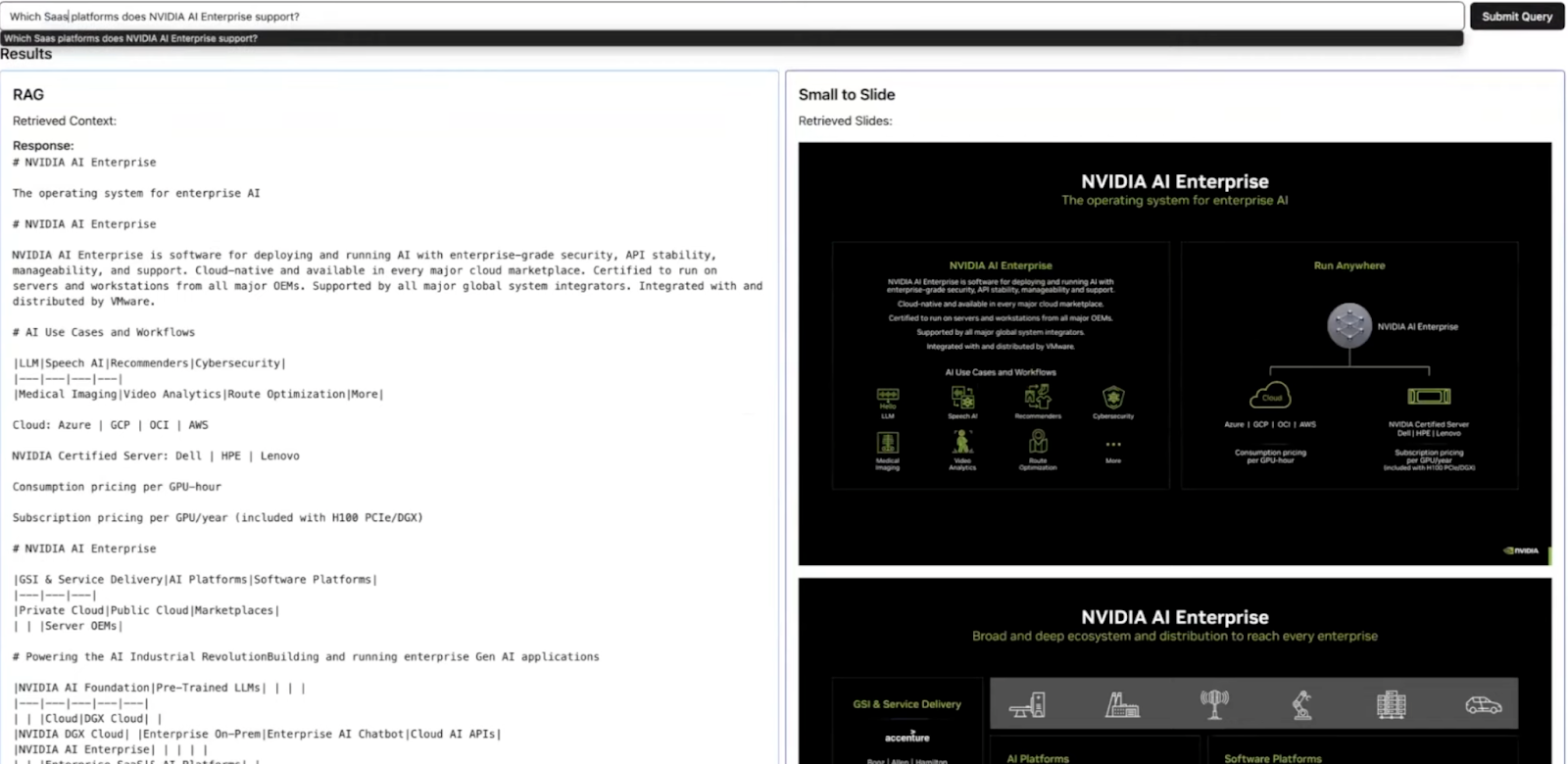The image size is (1568, 764).
Task: Click the 'Retrieved Slides:' label
Action: 845,121
